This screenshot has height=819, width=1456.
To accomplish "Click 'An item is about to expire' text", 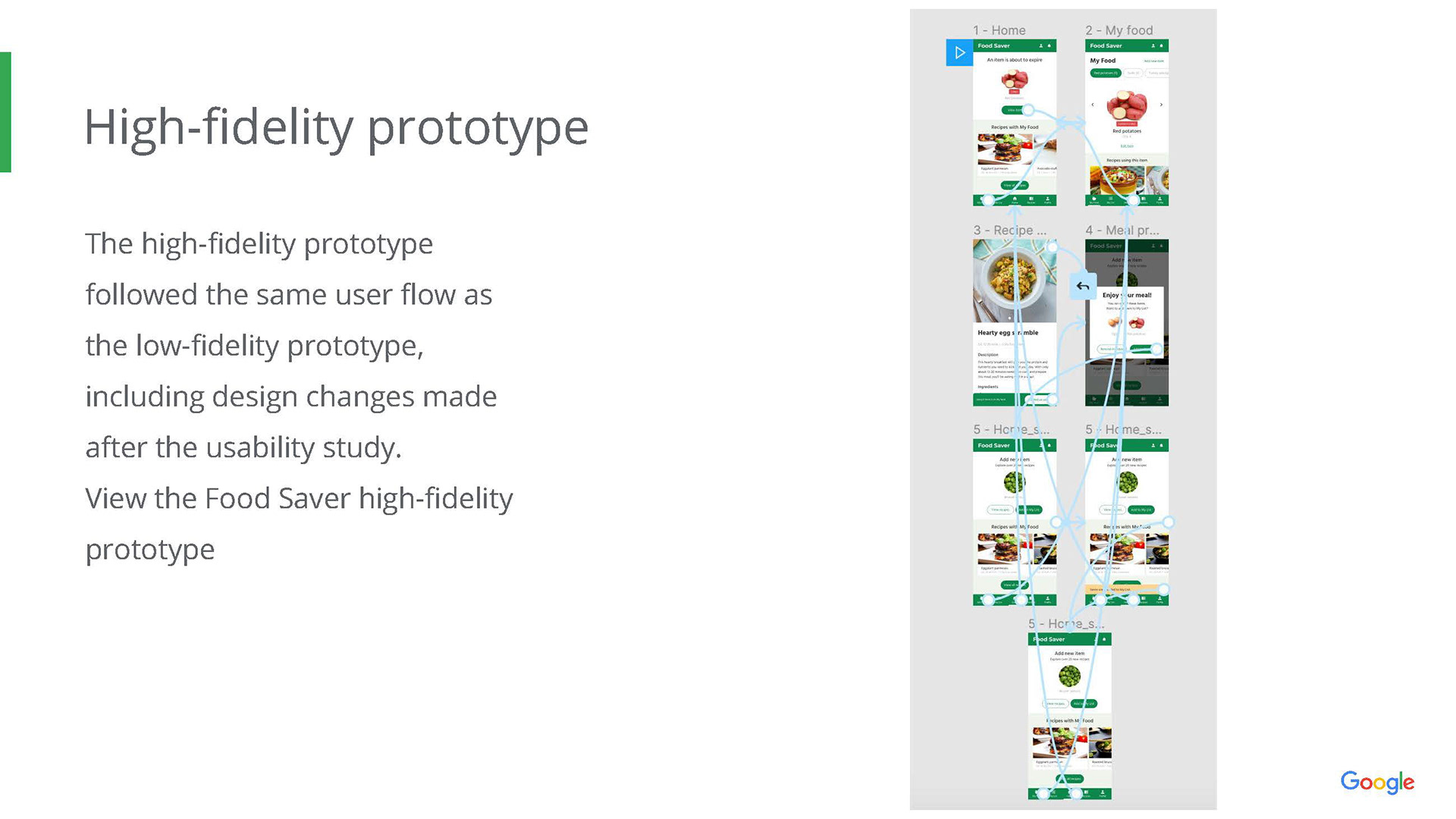I will coord(1015,60).
